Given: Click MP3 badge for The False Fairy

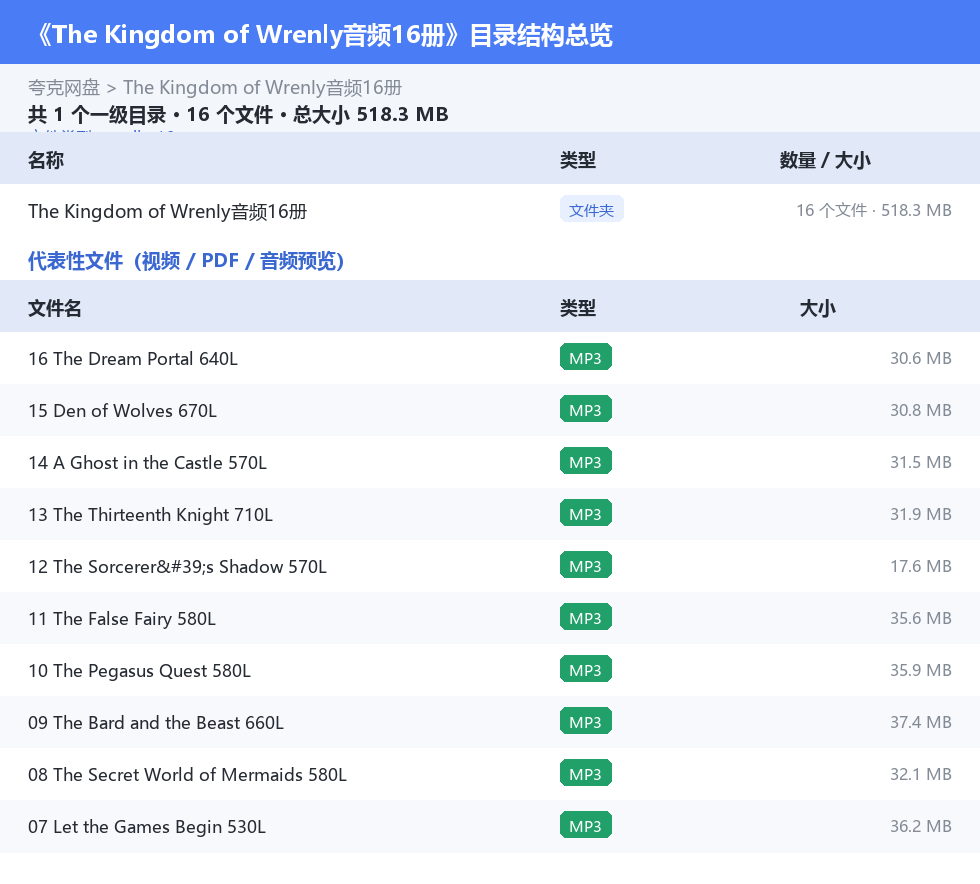Looking at the screenshot, I should point(586,617).
